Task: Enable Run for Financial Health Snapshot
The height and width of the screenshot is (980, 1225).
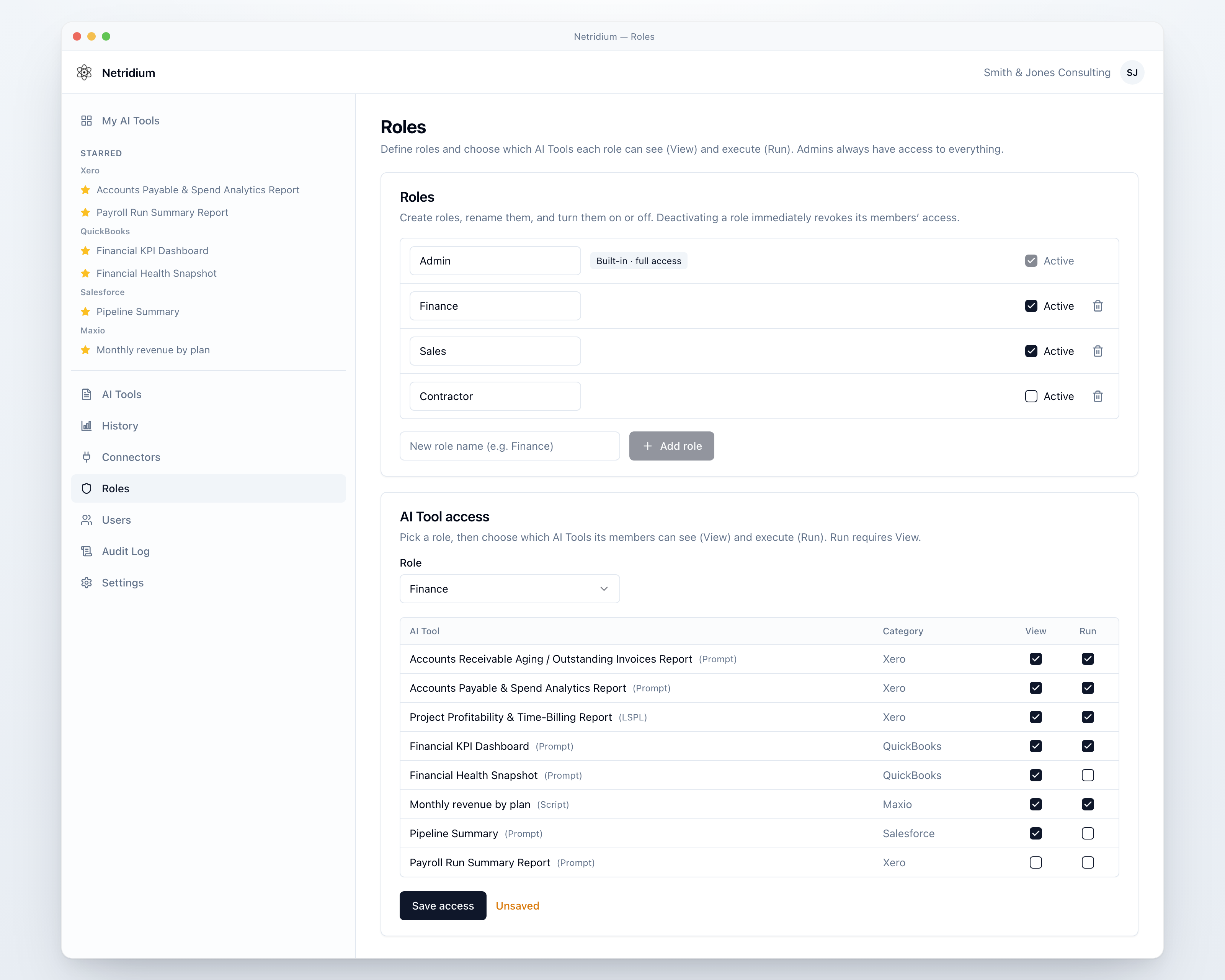Action: pos(1088,776)
